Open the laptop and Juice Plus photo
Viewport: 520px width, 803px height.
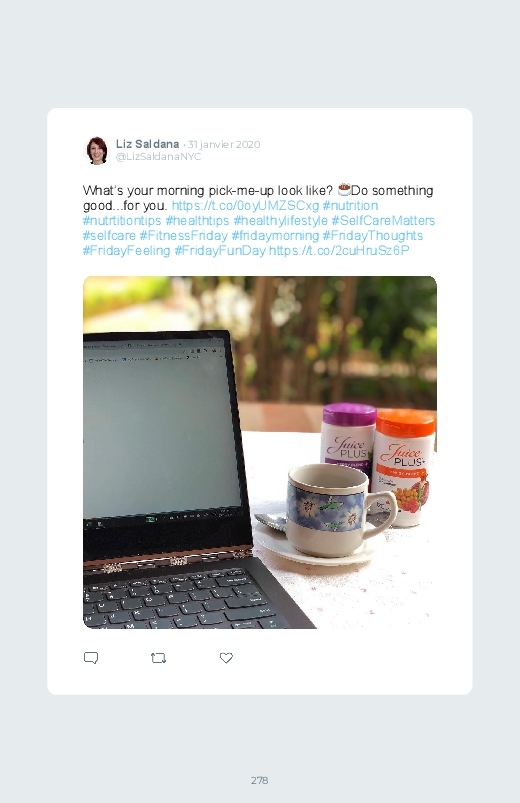[260, 452]
